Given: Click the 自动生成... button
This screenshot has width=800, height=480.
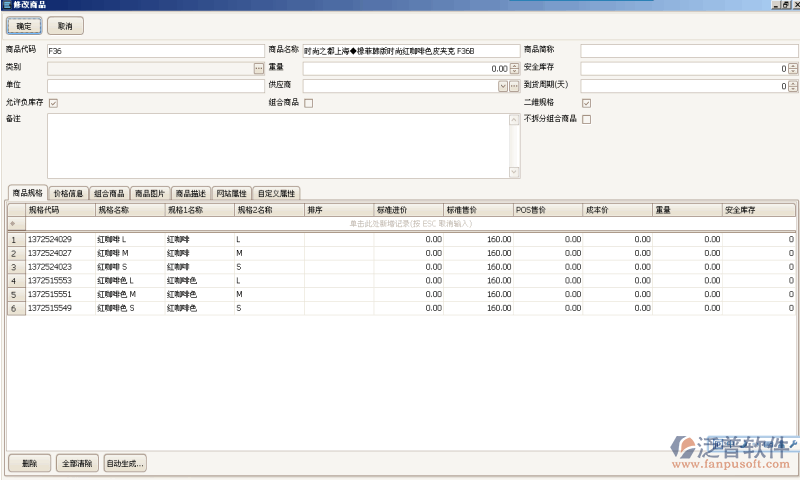Looking at the screenshot, I should [x=125, y=463].
